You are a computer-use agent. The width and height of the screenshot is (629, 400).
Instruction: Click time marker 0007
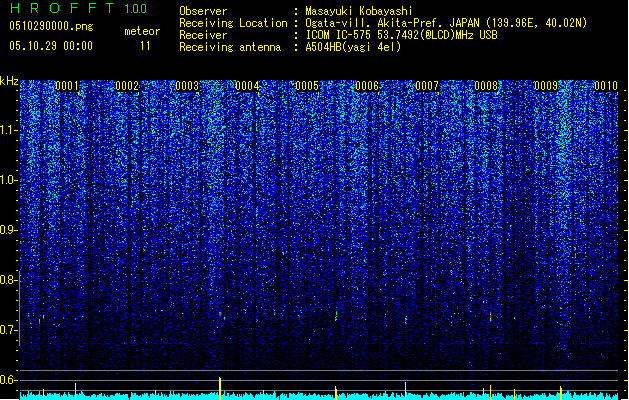[427, 86]
